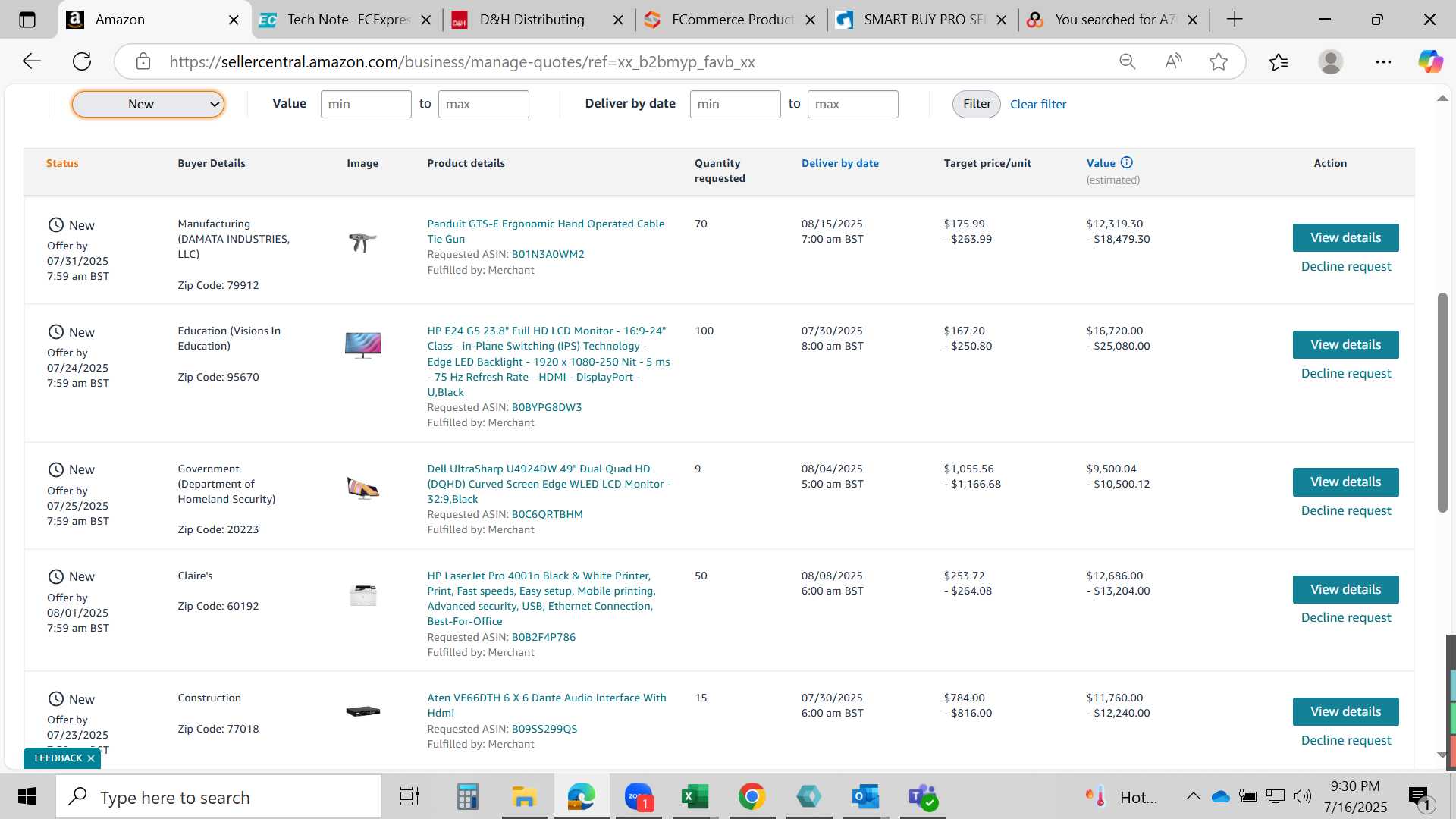The height and width of the screenshot is (819, 1456).
Task: View details for Panduit Cable Tie Gun
Action: [1345, 238]
